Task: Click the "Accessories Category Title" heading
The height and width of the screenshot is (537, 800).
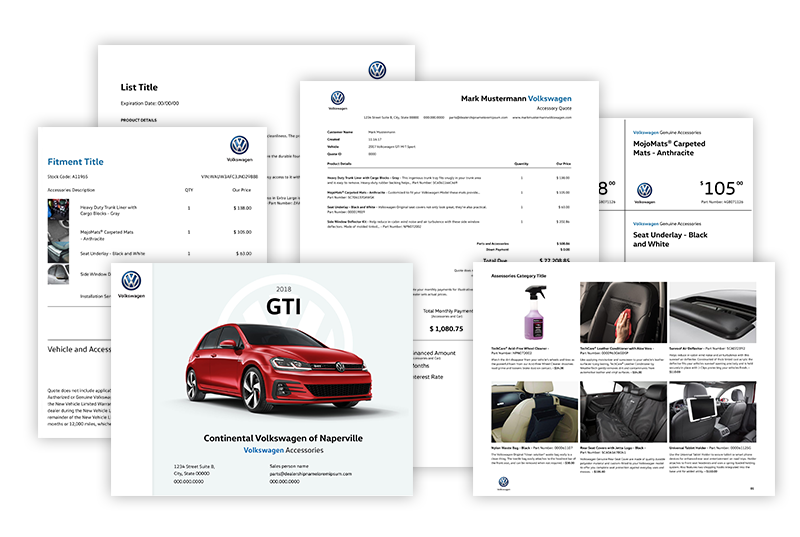Action: point(518,276)
